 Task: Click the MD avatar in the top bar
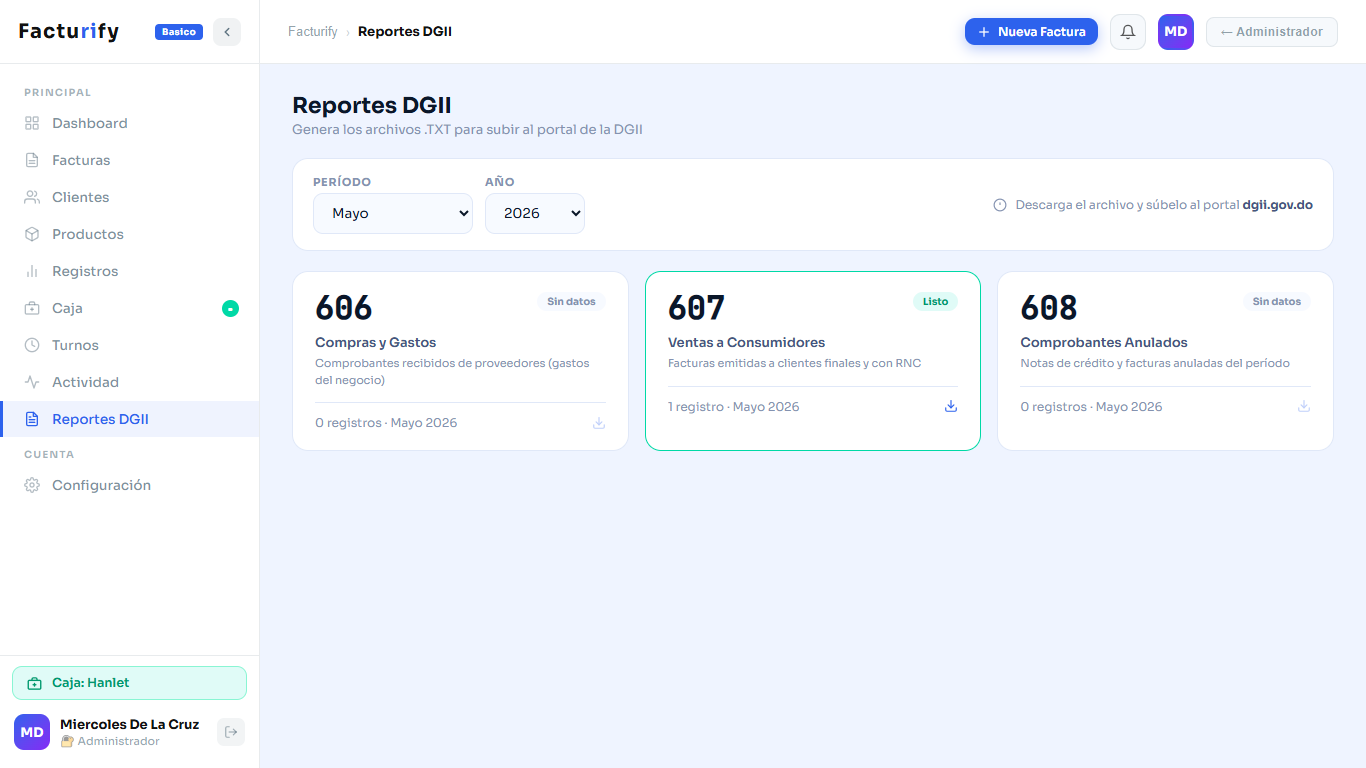click(x=1176, y=32)
